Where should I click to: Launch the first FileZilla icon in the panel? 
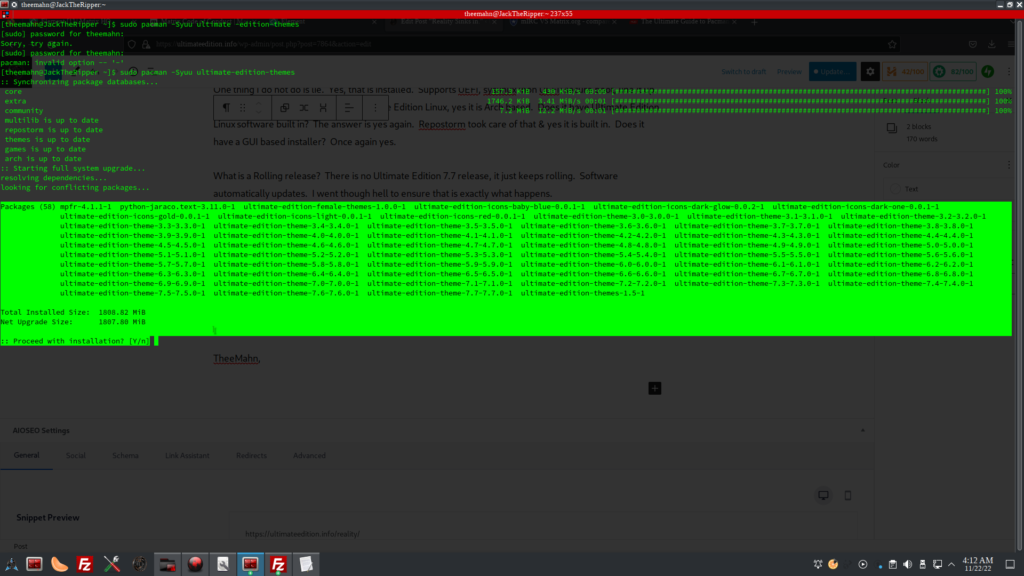click(85, 564)
